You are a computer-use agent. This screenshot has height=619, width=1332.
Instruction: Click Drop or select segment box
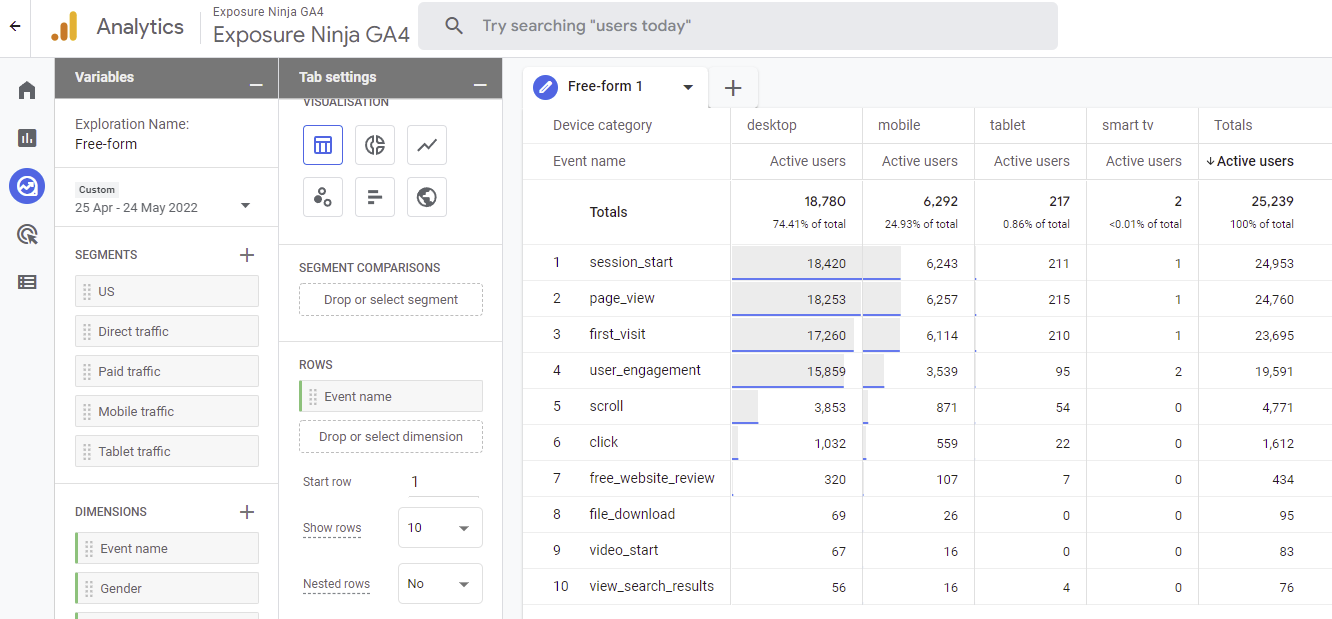pyautogui.click(x=390, y=300)
